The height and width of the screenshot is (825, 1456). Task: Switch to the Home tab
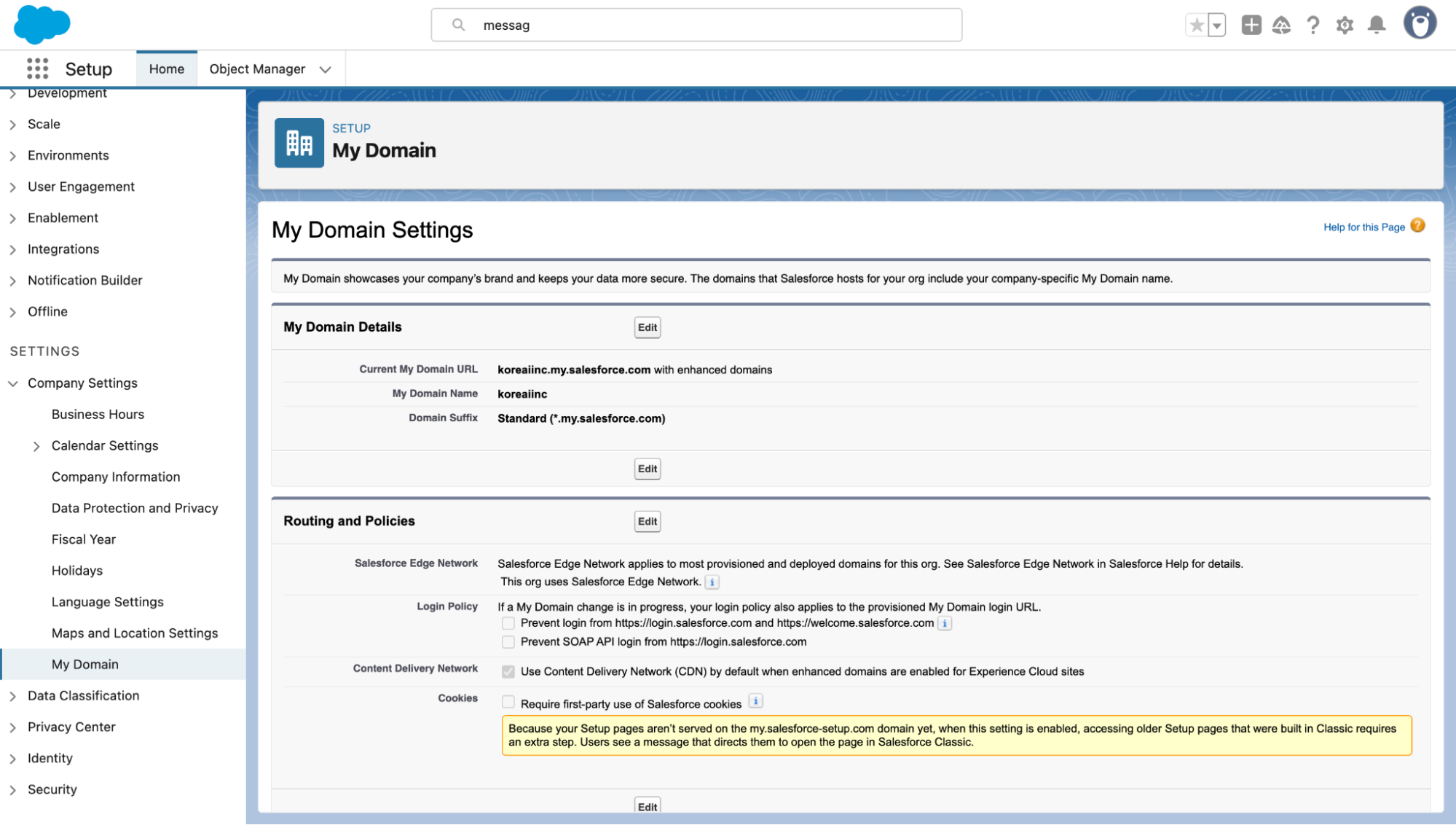(x=167, y=69)
